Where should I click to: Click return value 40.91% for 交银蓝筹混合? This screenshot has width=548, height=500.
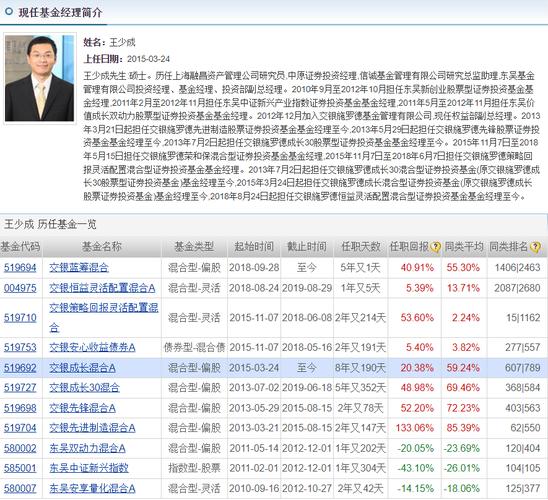pyautogui.click(x=417, y=268)
